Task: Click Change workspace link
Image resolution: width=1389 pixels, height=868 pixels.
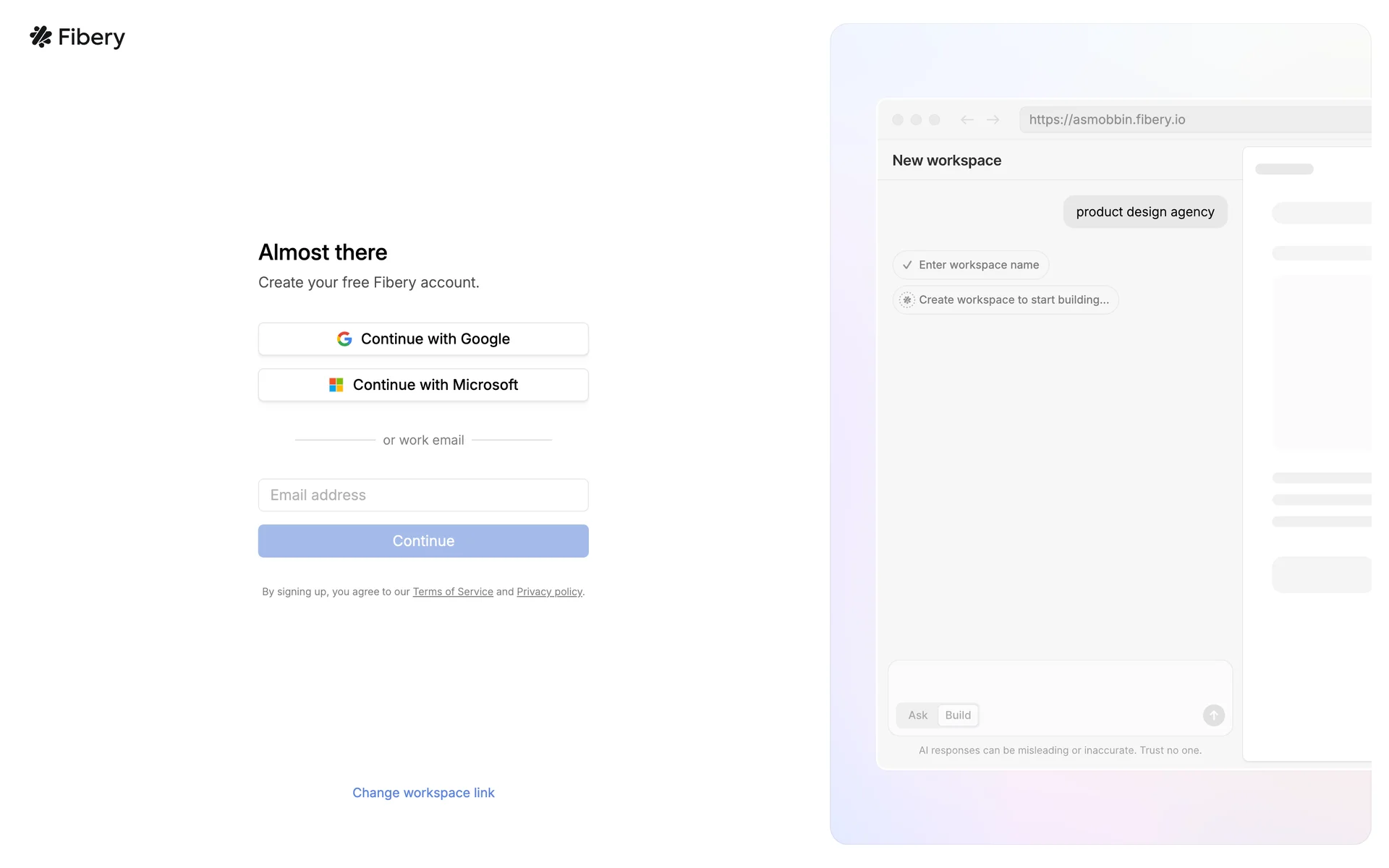Action: click(x=423, y=793)
